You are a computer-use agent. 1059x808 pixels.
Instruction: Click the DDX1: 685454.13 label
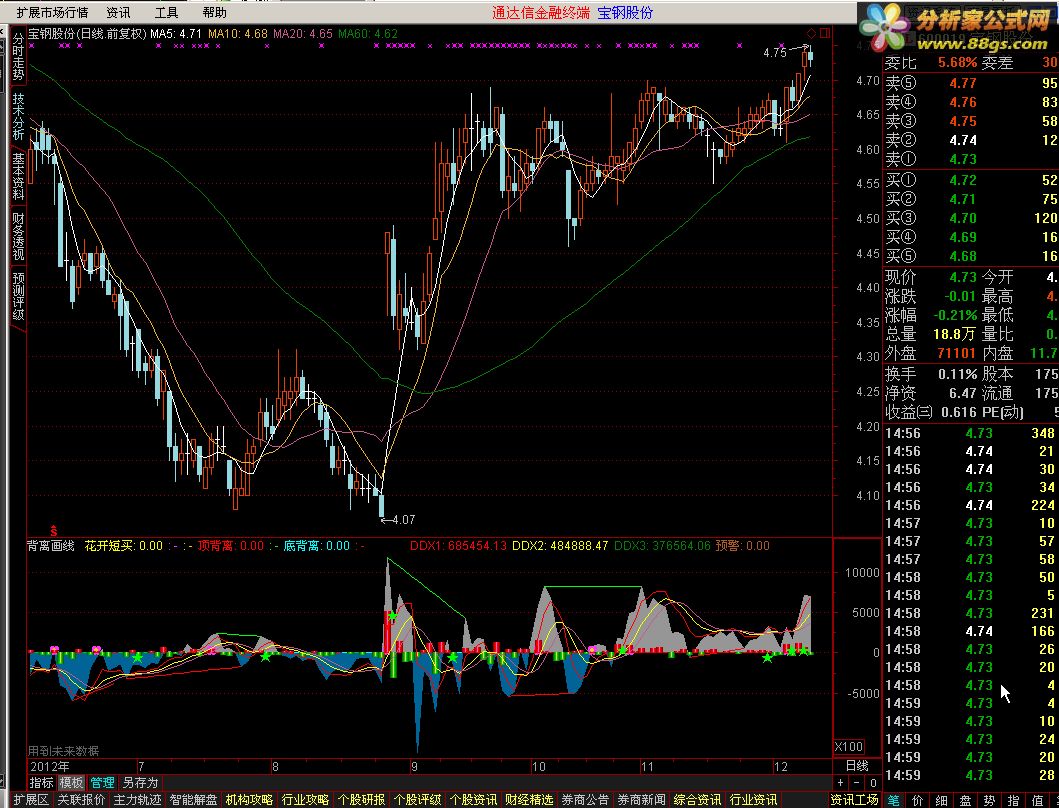458,545
